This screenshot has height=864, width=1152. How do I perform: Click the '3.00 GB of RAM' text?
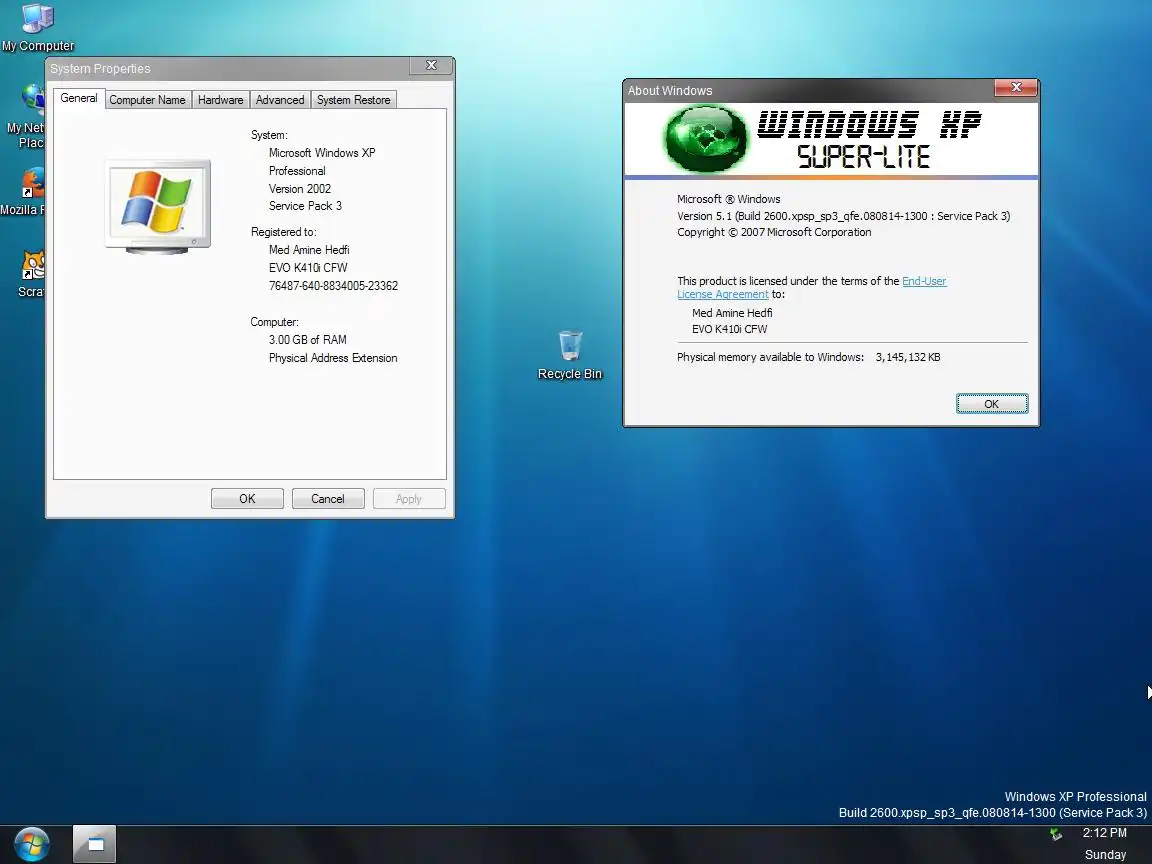(x=308, y=339)
